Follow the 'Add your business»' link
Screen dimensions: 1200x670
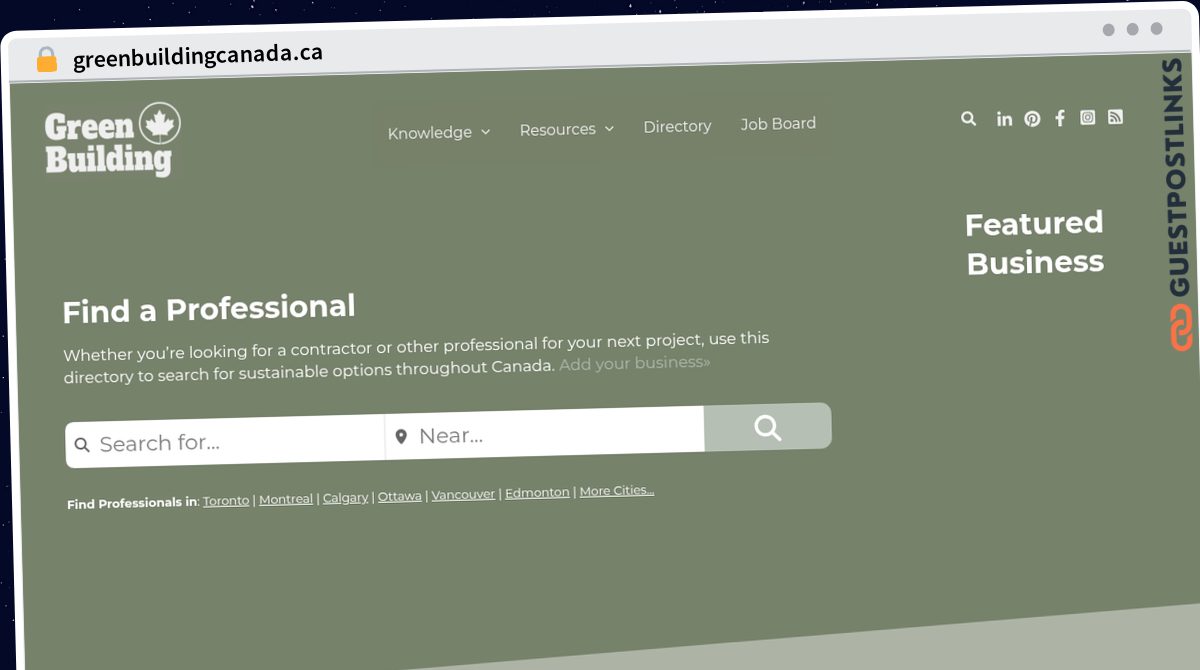coord(635,363)
